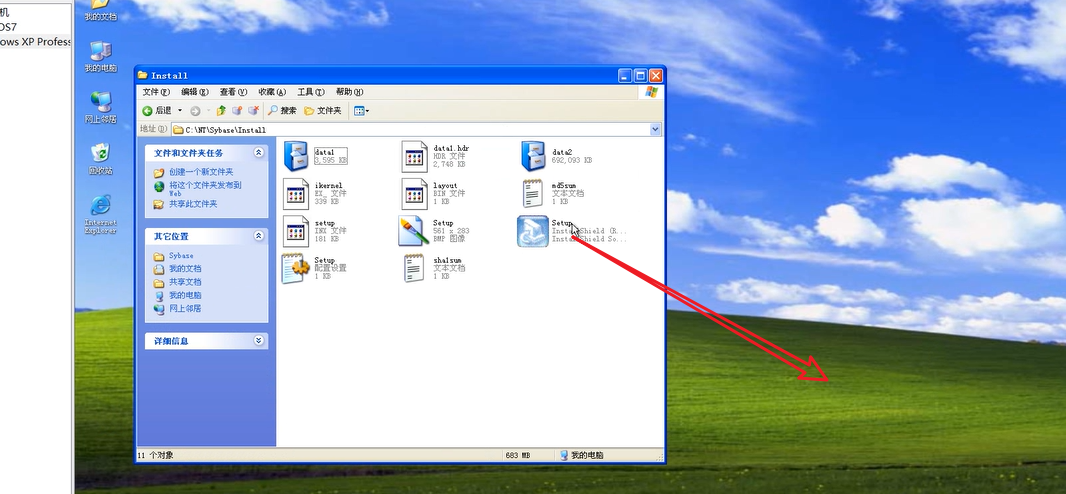1066x494 pixels.
Task: Open 网上邻居 link in 其它位置
Action: point(185,308)
